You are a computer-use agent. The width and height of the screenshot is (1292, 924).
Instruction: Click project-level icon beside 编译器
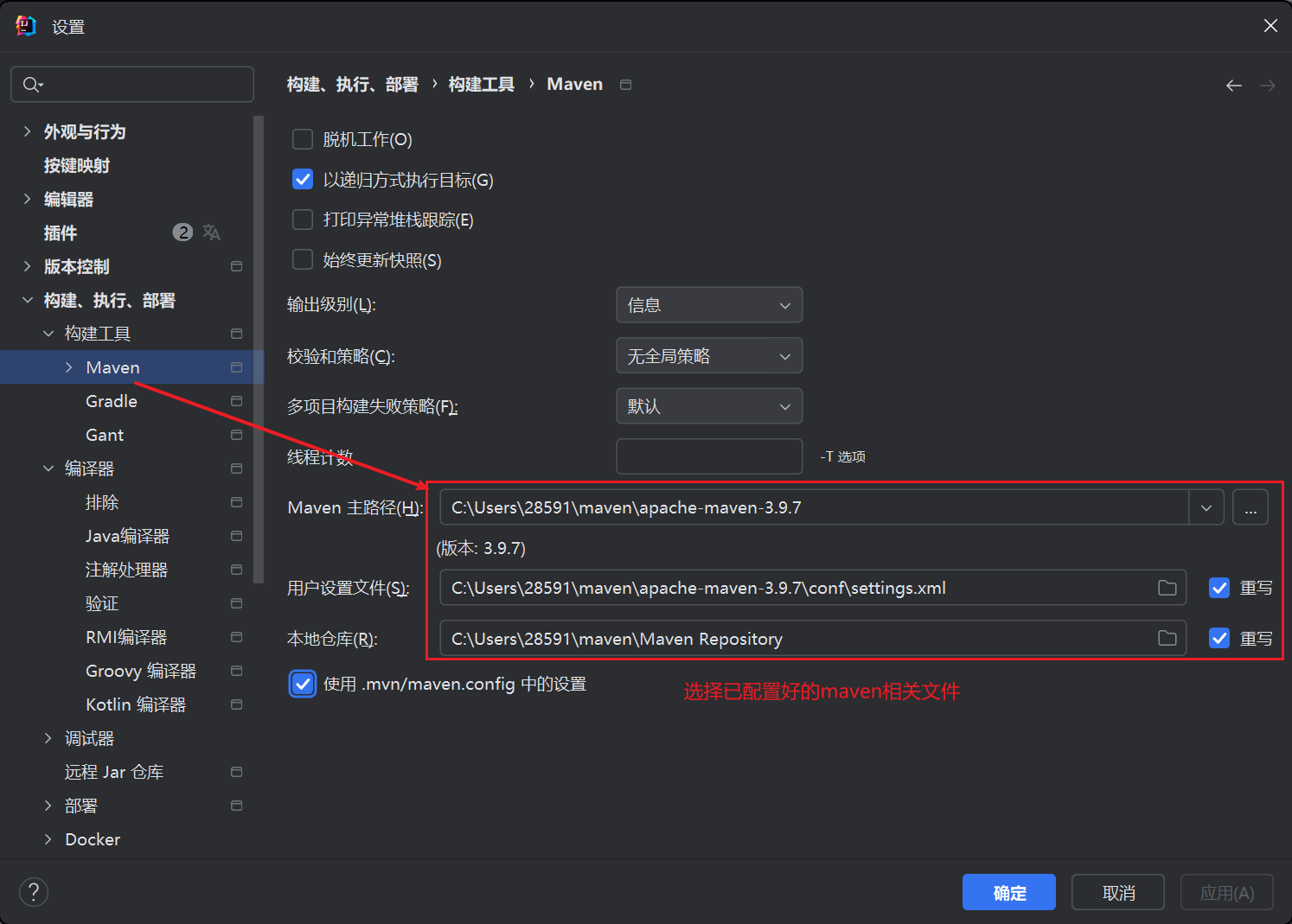click(x=236, y=468)
